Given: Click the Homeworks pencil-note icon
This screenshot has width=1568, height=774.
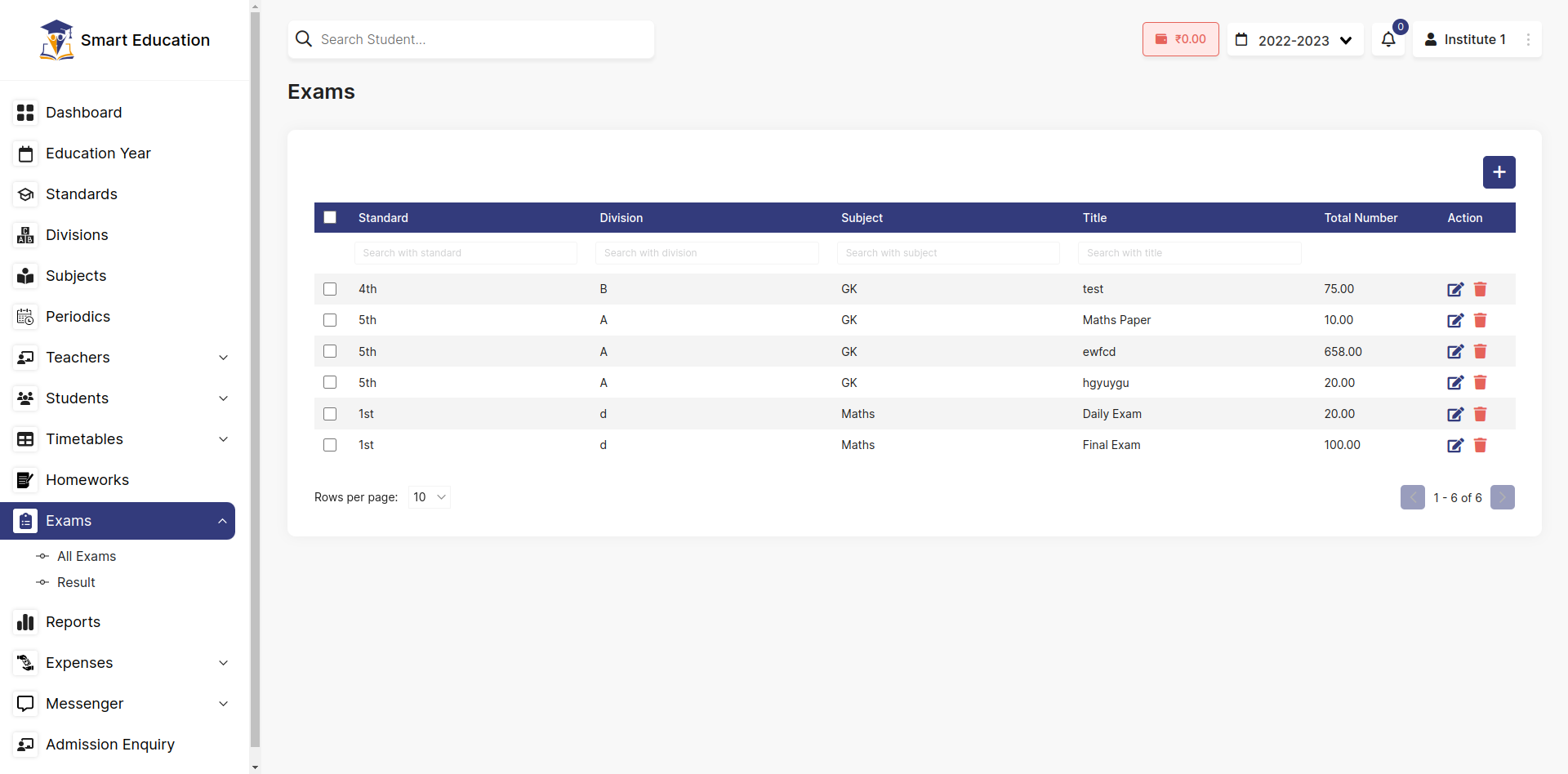Looking at the screenshot, I should click(26, 480).
